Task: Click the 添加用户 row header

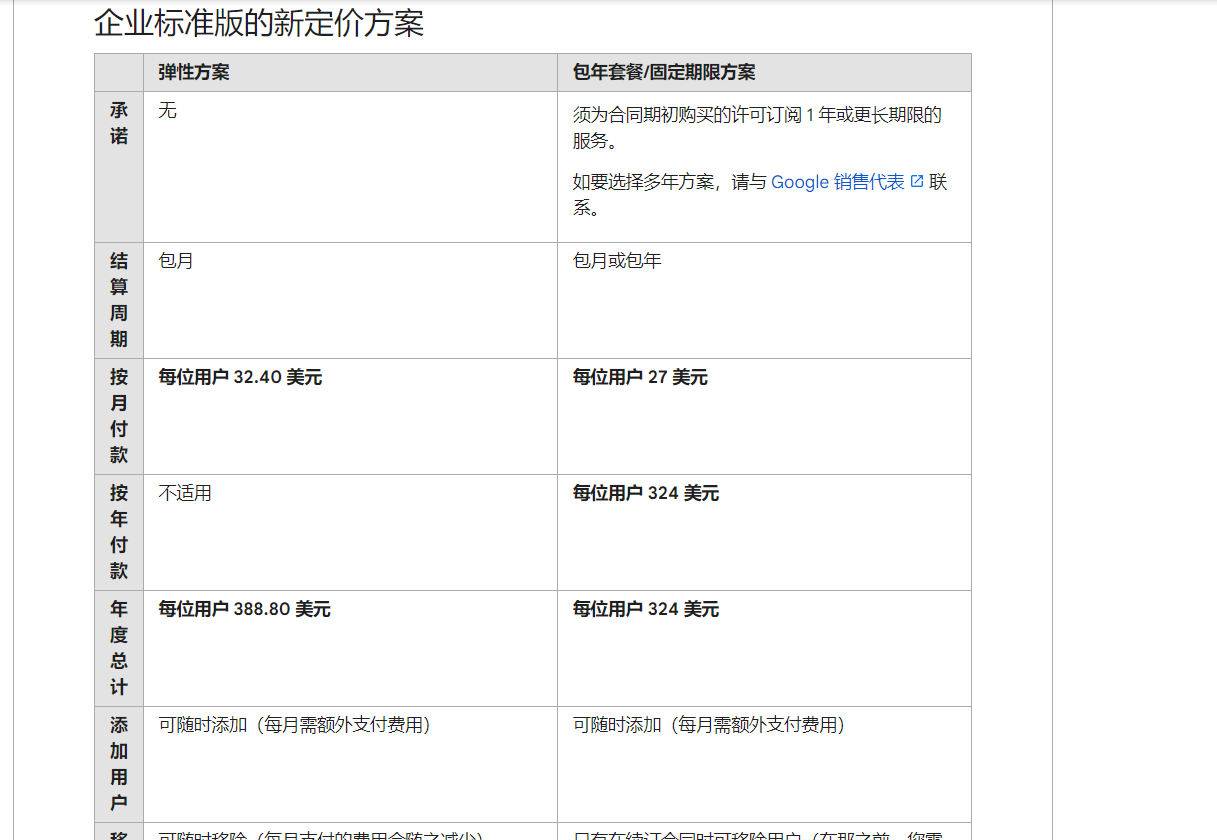Action: [119, 764]
